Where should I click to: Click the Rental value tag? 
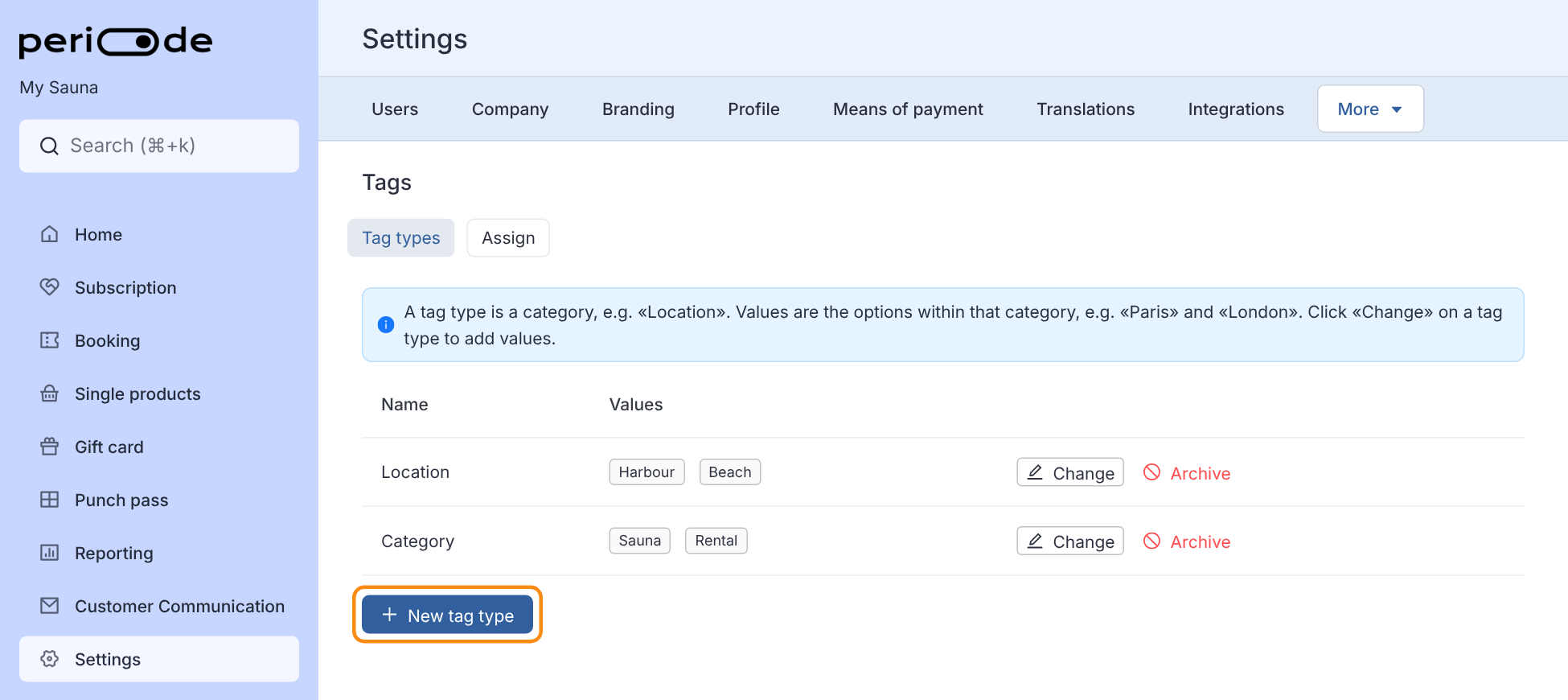click(x=716, y=541)
